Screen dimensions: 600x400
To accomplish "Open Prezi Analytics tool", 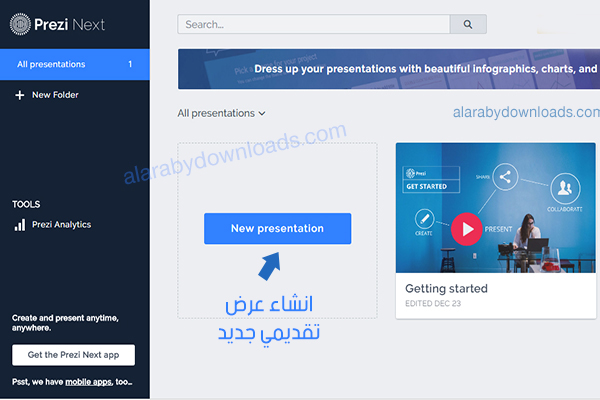I will pos(53,225).
